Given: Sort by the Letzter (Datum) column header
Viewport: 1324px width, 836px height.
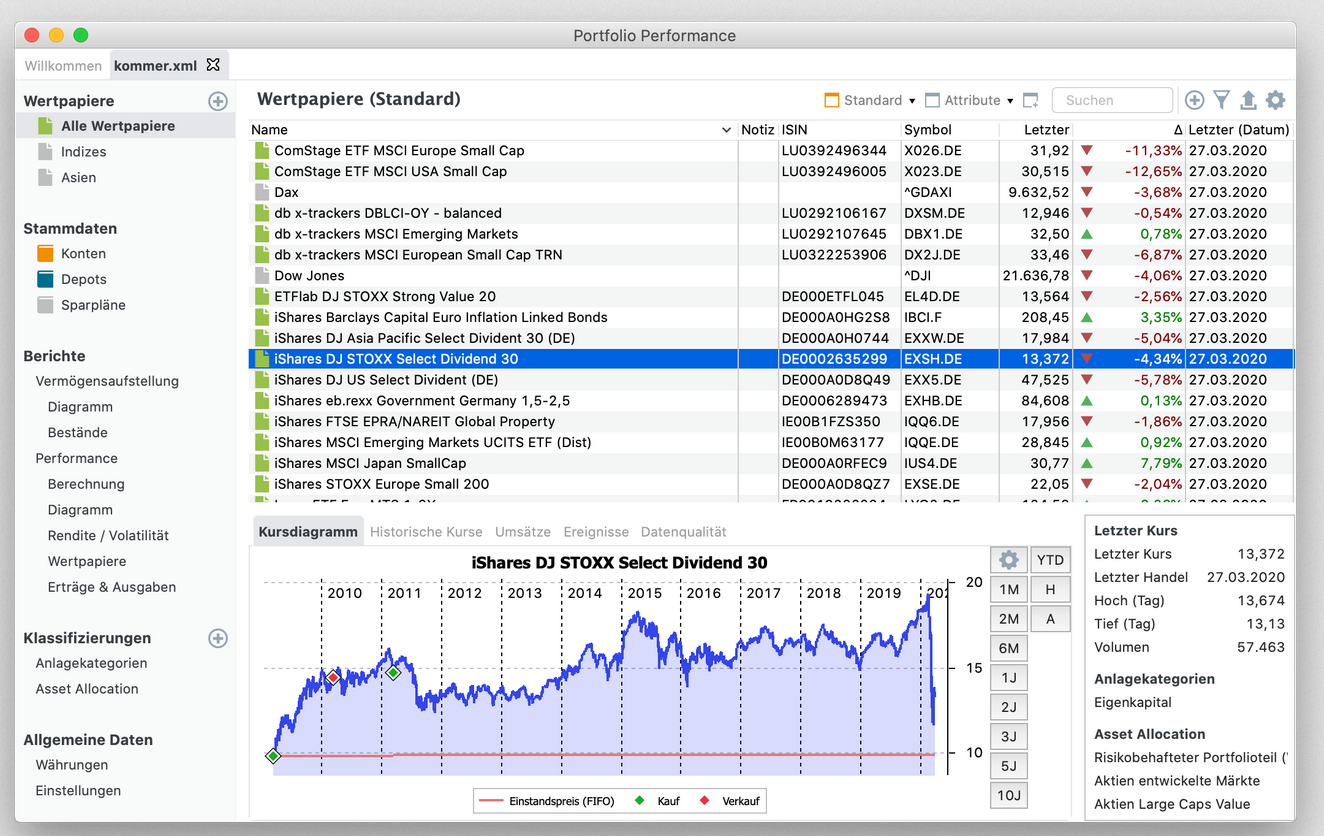Looking at the screenshot, I should coord(1239,130).
